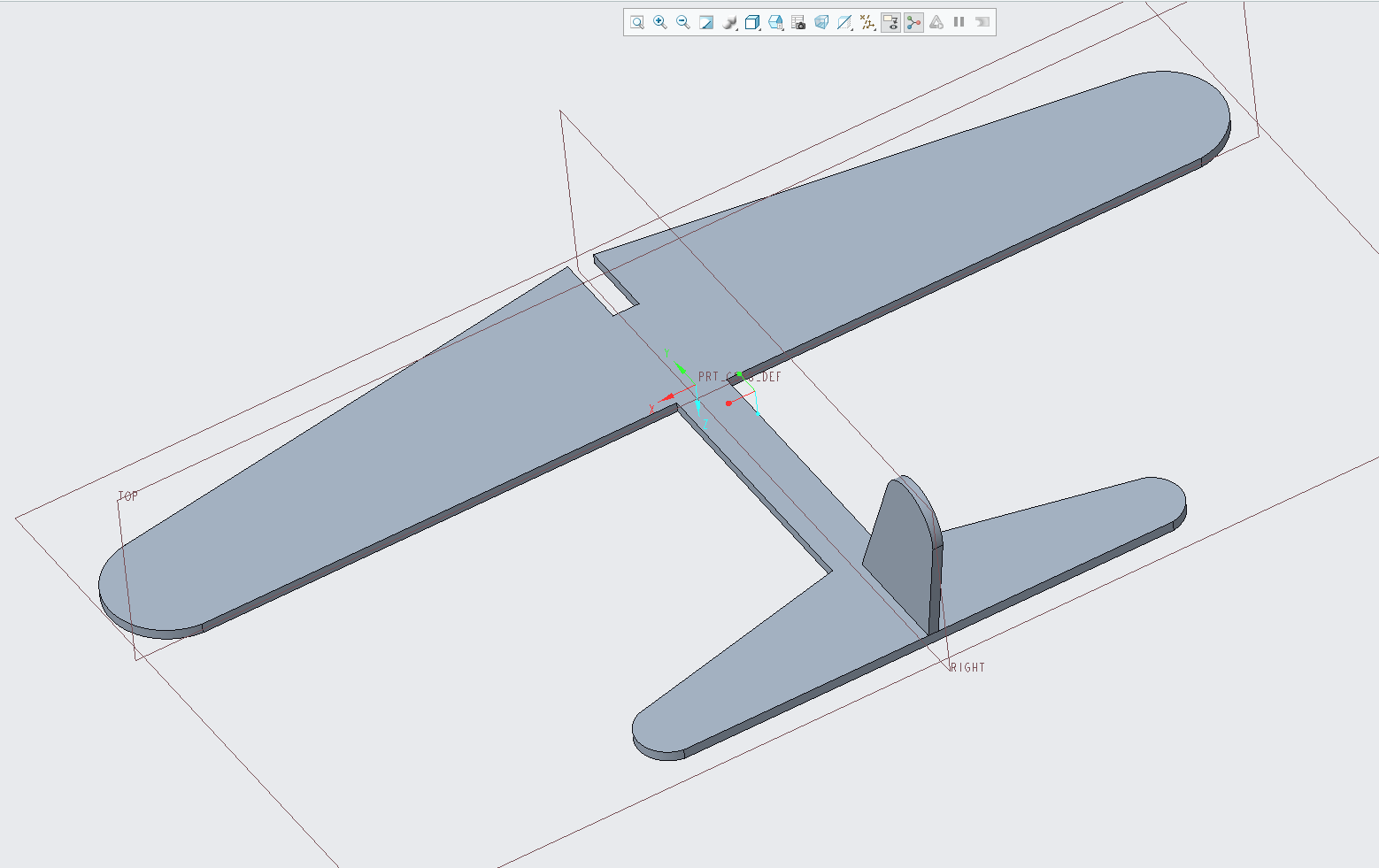Select the TOP datum plane label

tap(128, 496)
